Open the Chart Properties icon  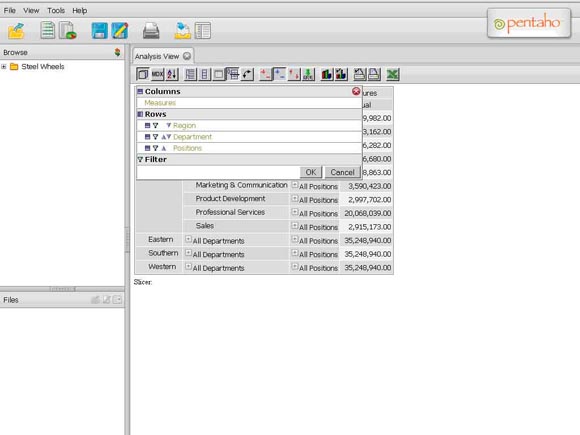pyautogui.click(x=341, y=74)
